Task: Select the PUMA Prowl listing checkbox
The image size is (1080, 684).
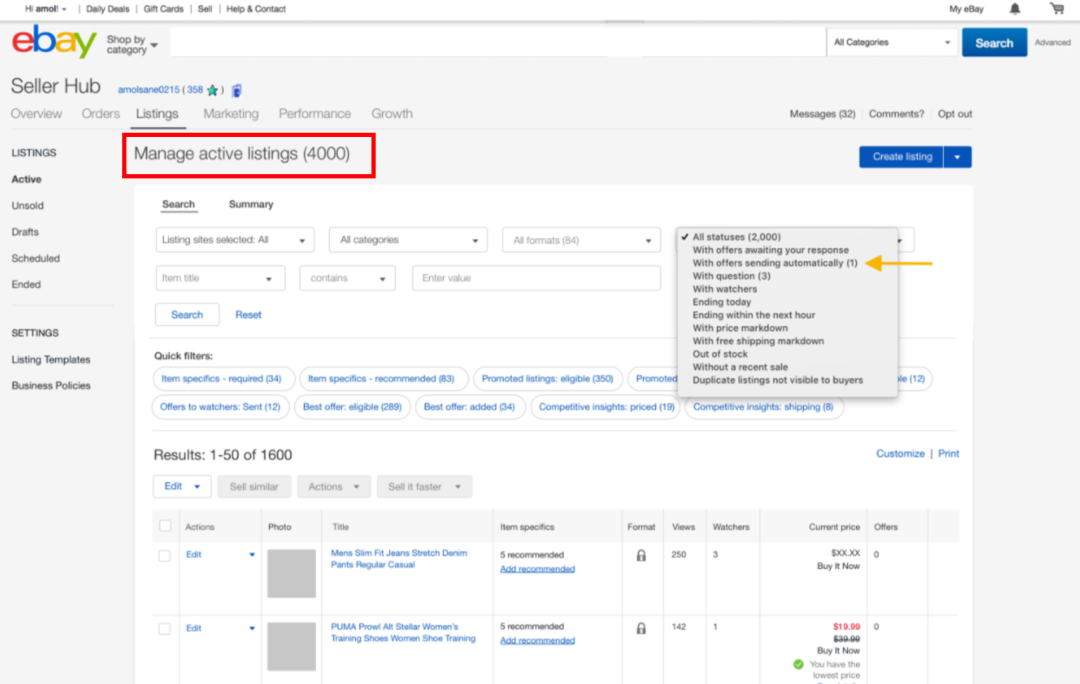Action: tap(165, 628)
